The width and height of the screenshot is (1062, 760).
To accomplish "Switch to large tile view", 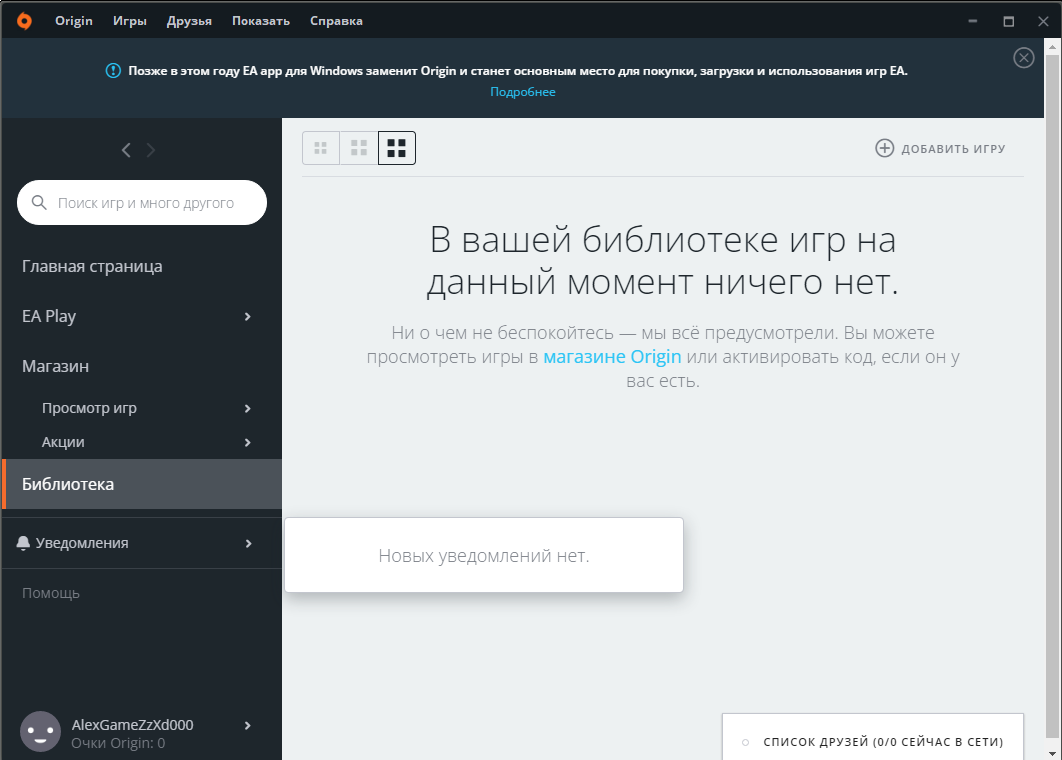I will 397,148.
